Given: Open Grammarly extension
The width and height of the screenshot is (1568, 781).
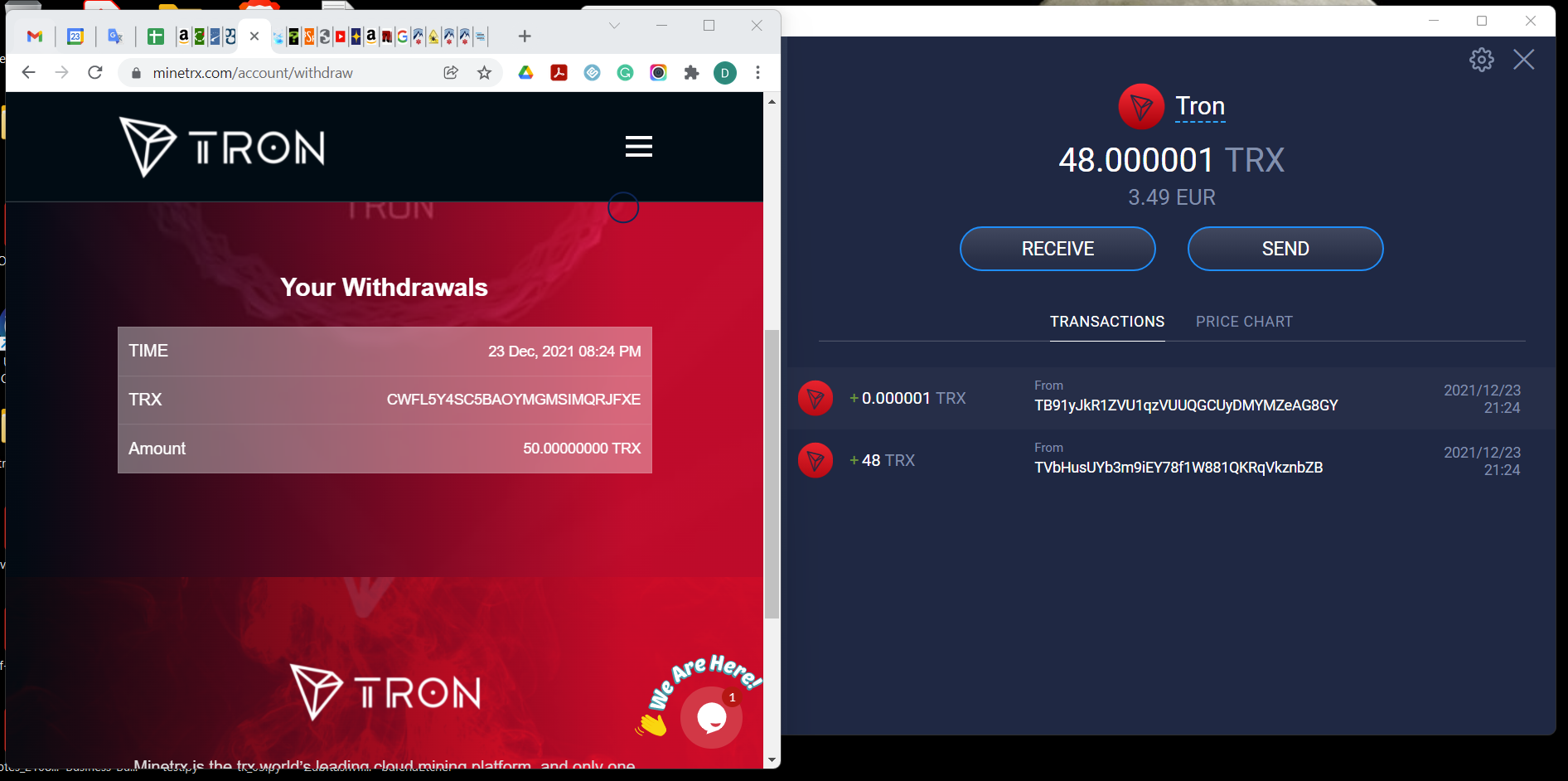Looking at the screenshot, I should click(x=626, y=73).
